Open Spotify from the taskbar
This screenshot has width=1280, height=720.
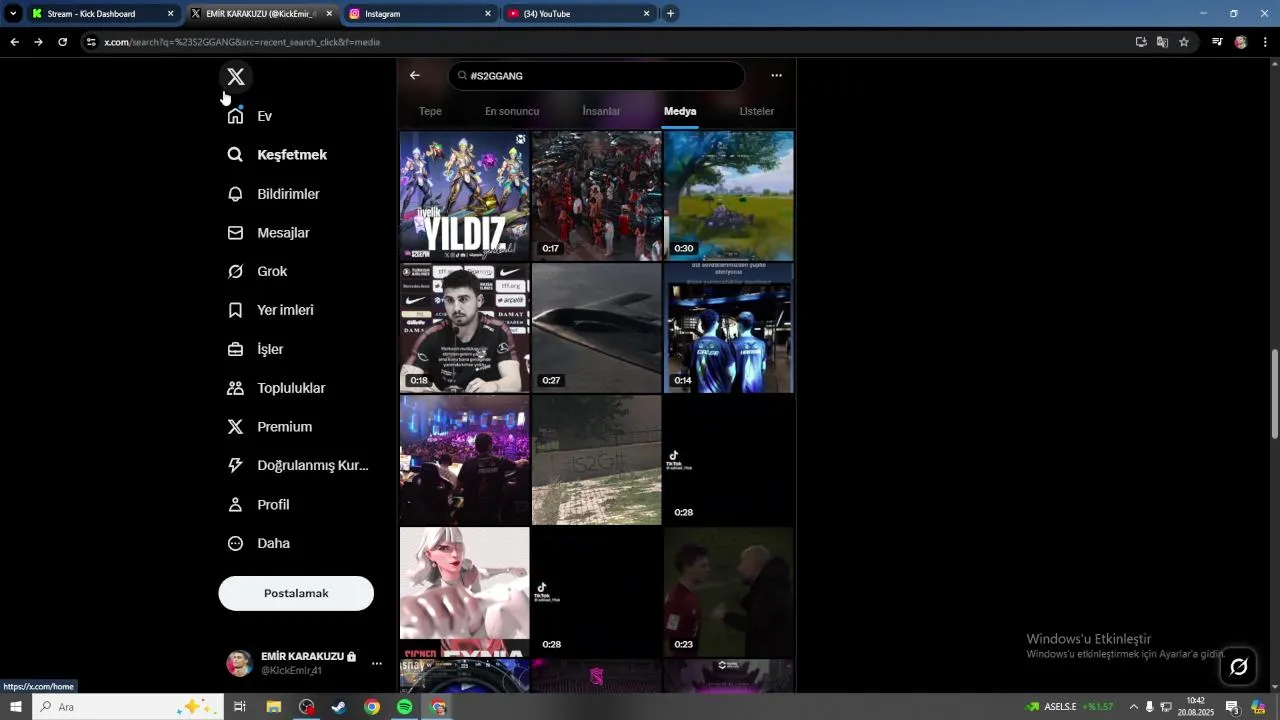[404, 707]
